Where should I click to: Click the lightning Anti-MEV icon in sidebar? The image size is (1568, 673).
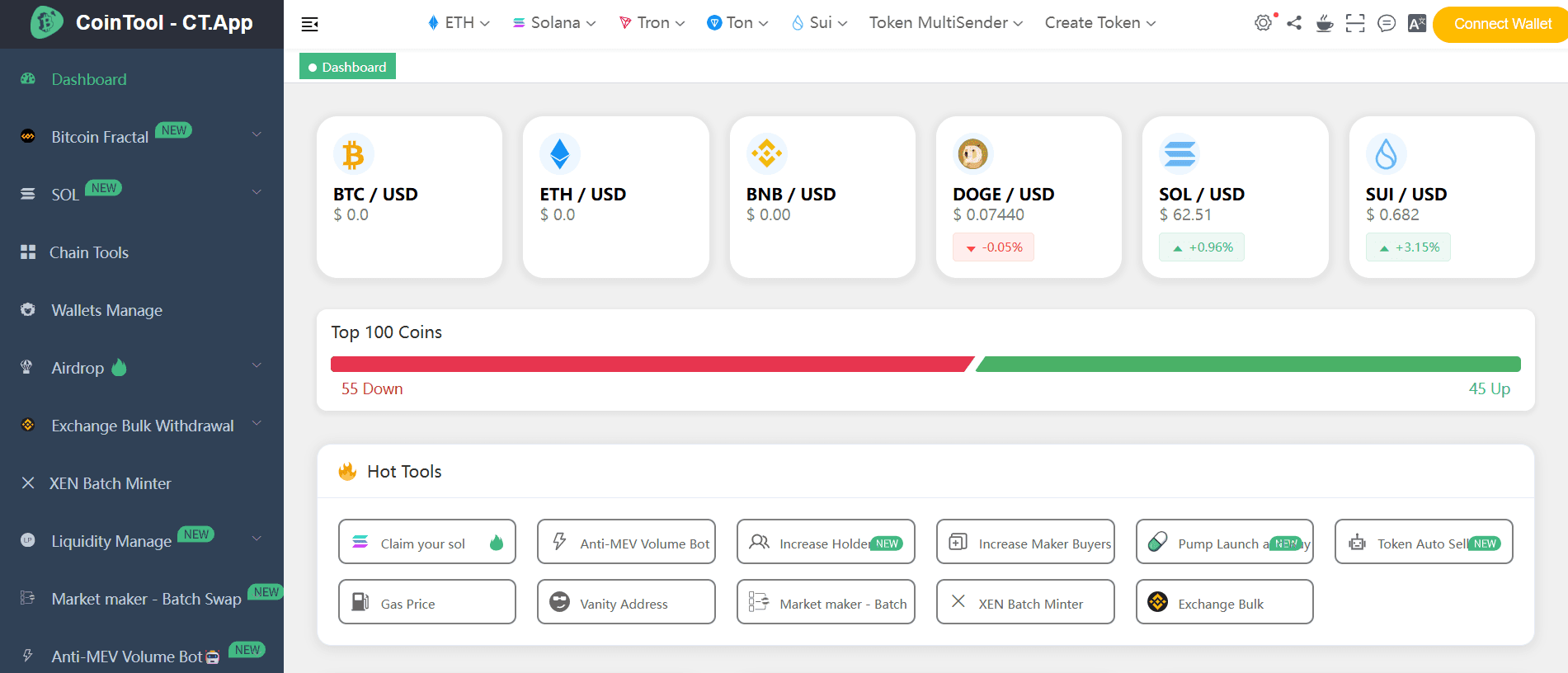pyautogui.click(x=28, y=656)
